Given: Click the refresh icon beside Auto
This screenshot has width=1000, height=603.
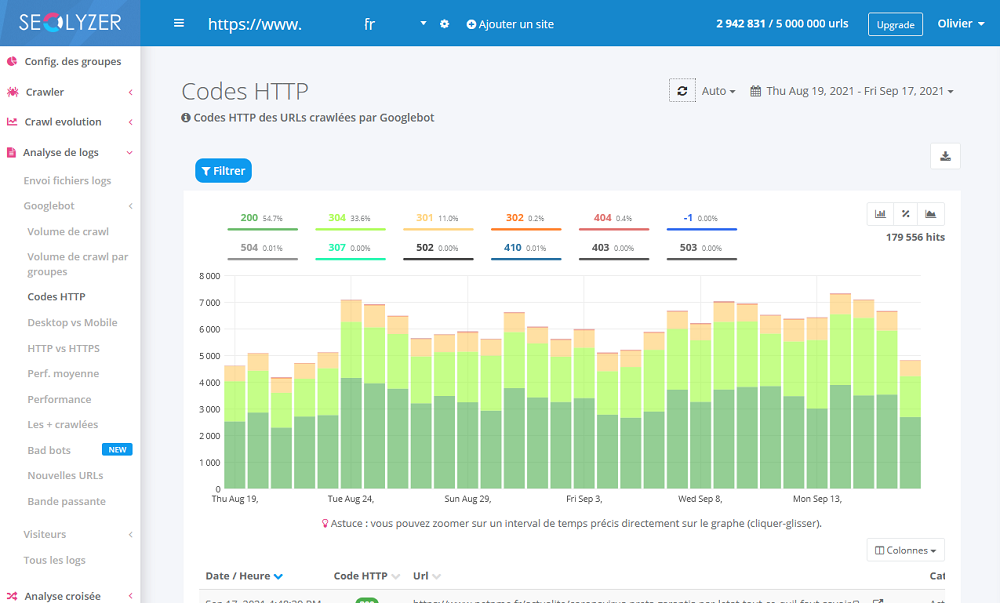Looking at the screenshot, I should [x=682, y=91].
